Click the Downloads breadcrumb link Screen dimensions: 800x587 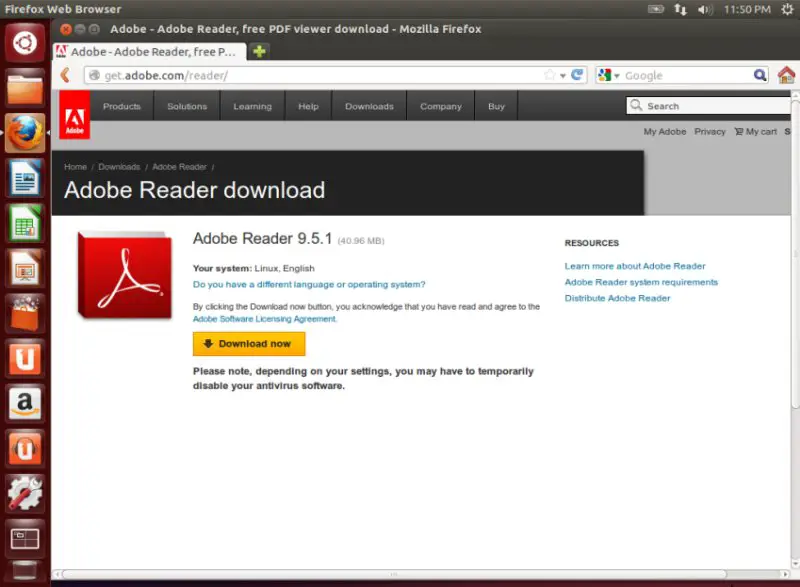[x=119, y=167]
